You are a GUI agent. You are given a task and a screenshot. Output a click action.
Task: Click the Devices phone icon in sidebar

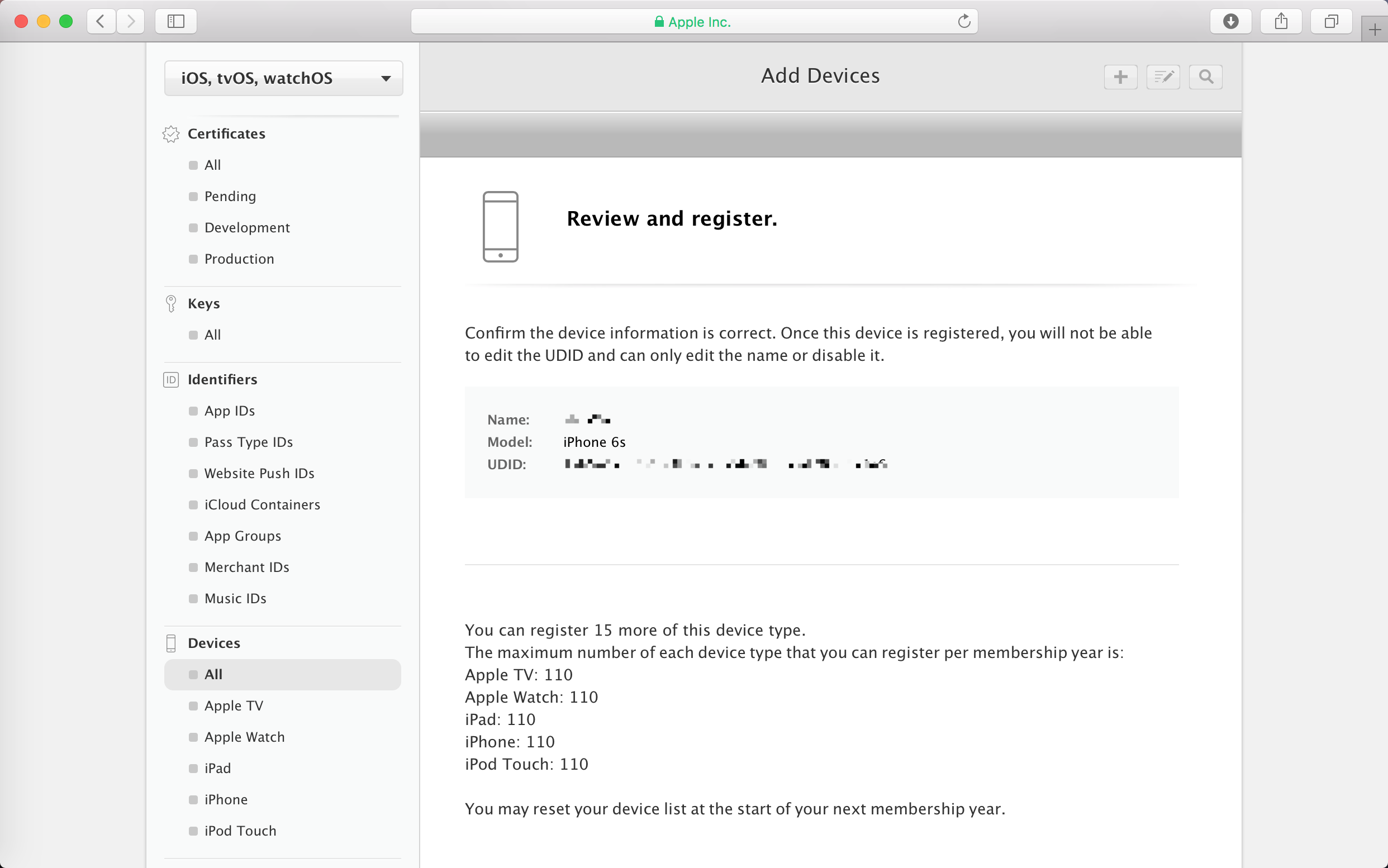[x=170, y=643]
